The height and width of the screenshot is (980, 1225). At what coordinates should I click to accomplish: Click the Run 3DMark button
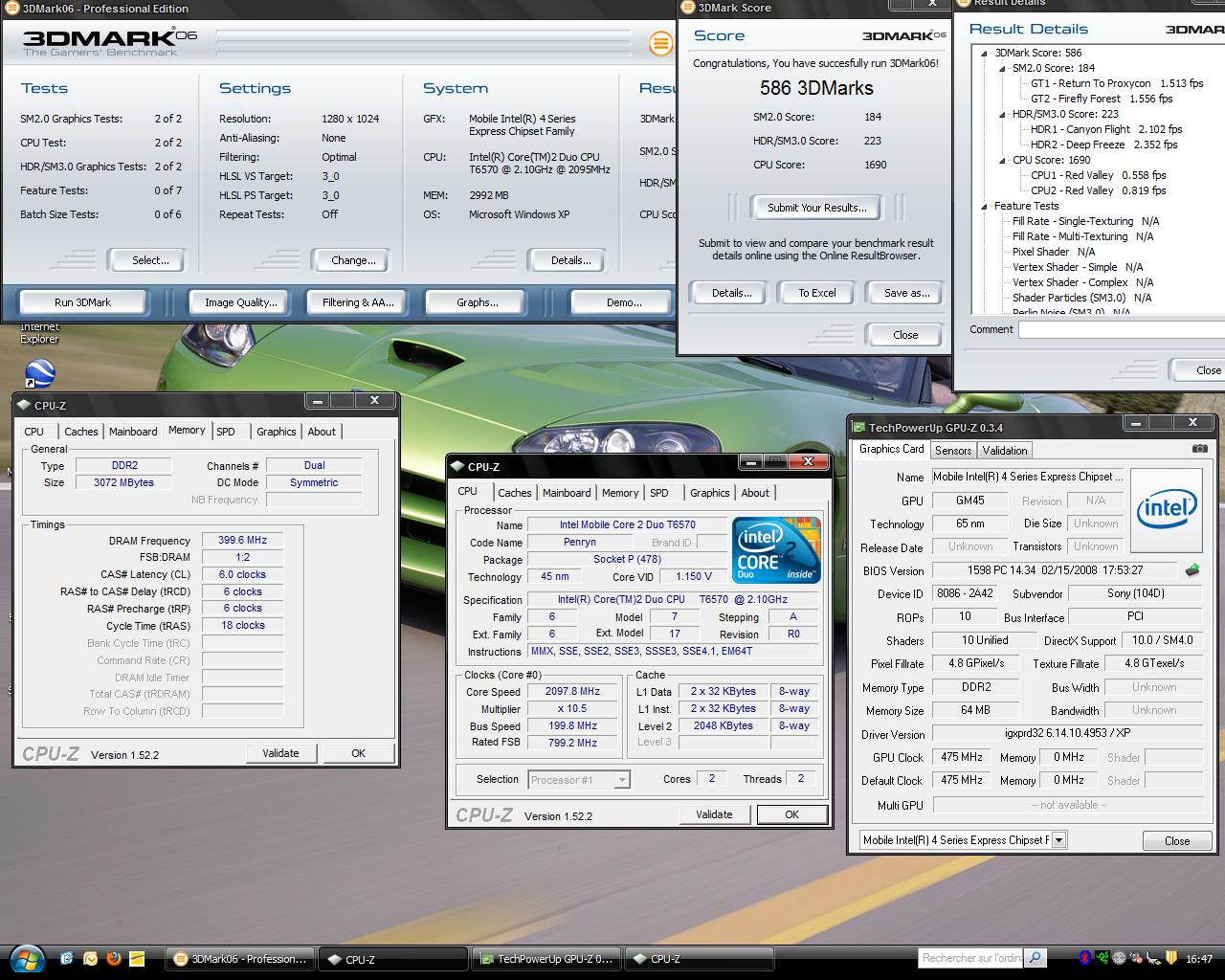pos(82,302)
